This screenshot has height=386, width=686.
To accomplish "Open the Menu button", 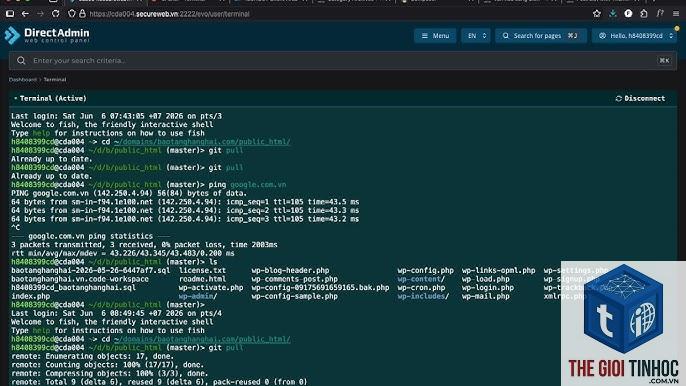I will click(x=435, y=36).
